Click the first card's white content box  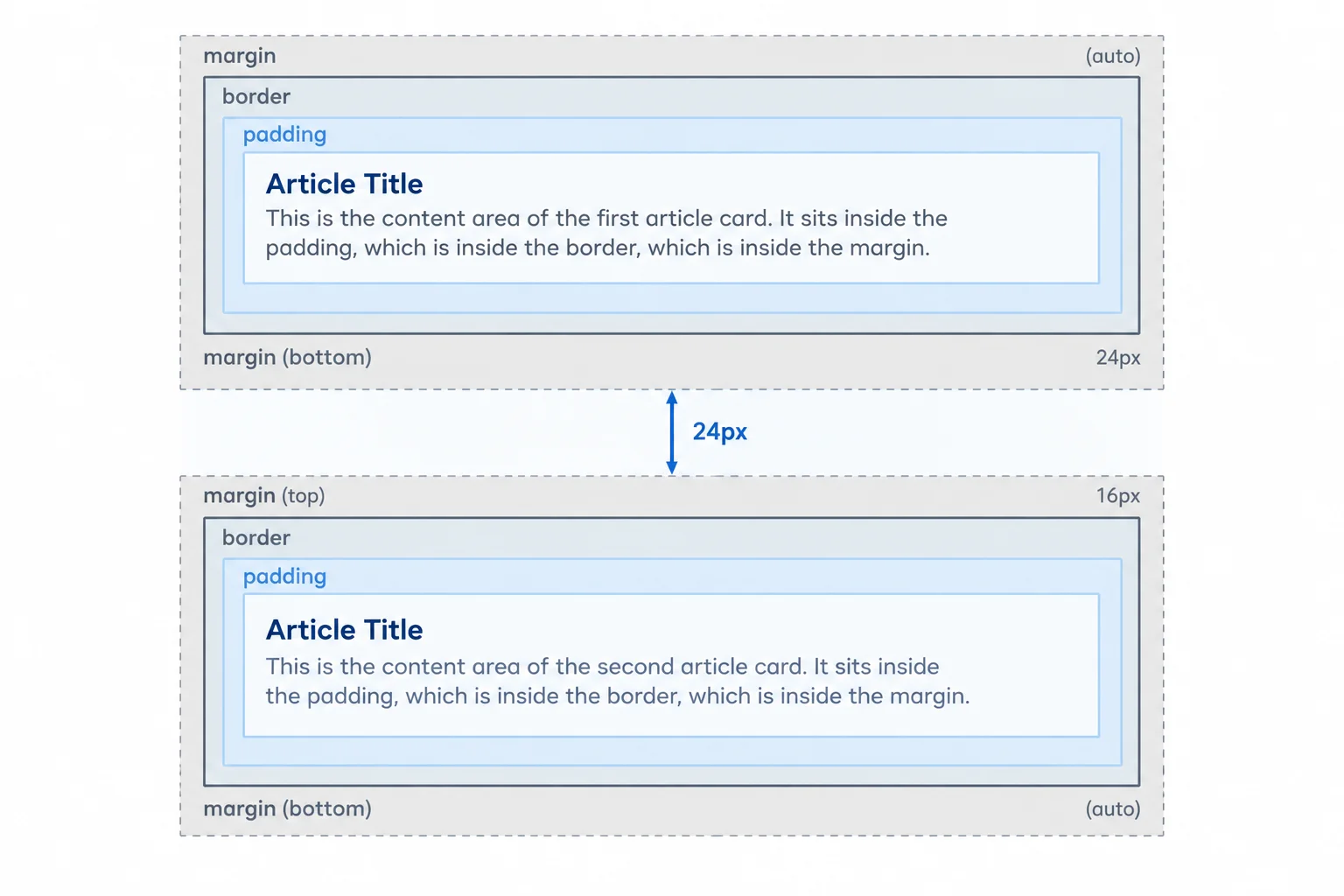tap(671, 218)
